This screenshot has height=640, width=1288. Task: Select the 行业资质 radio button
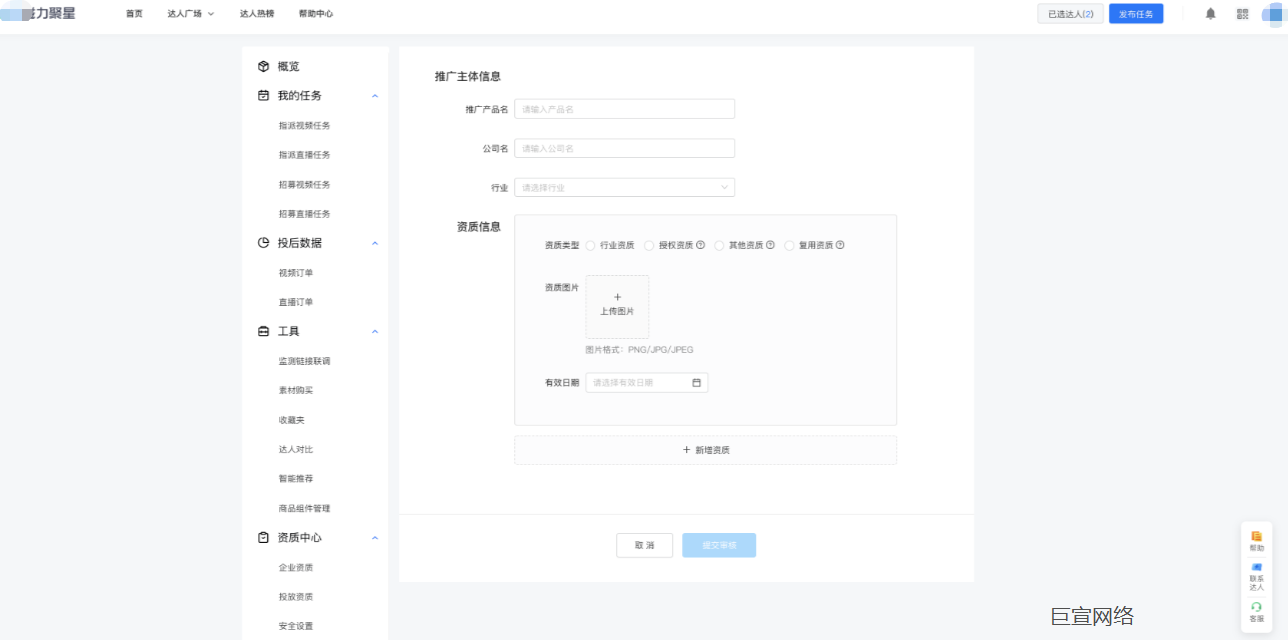click(x=590, y=245)
